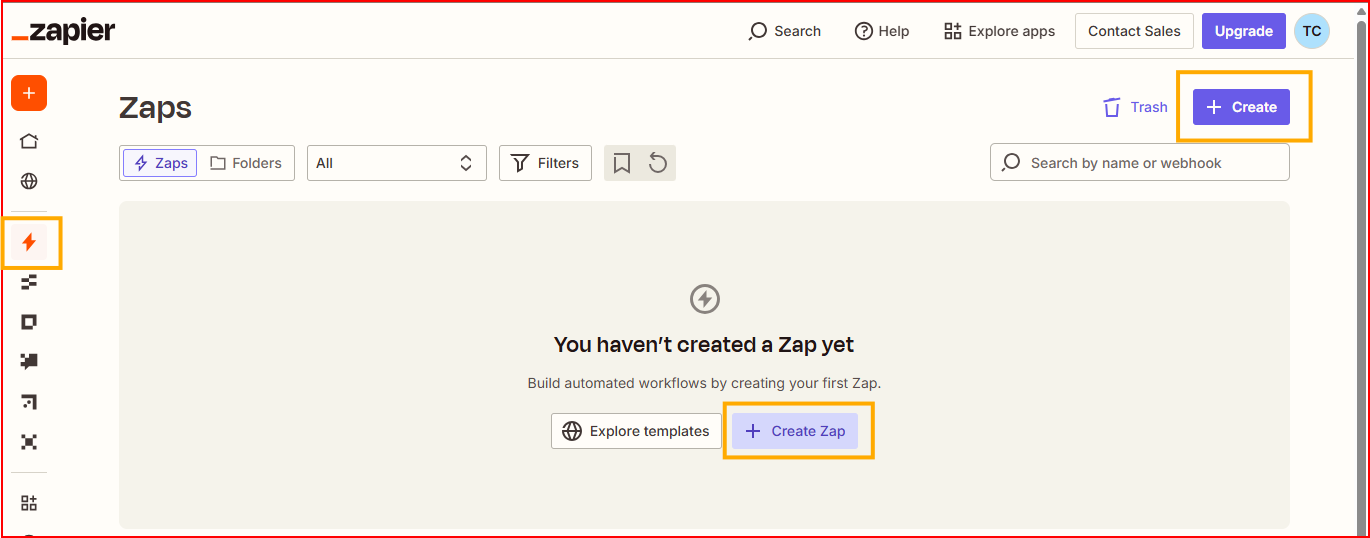Select the Zaps lightning icon in sidebar
The image size is (1370, 538).
pos(29,242)
